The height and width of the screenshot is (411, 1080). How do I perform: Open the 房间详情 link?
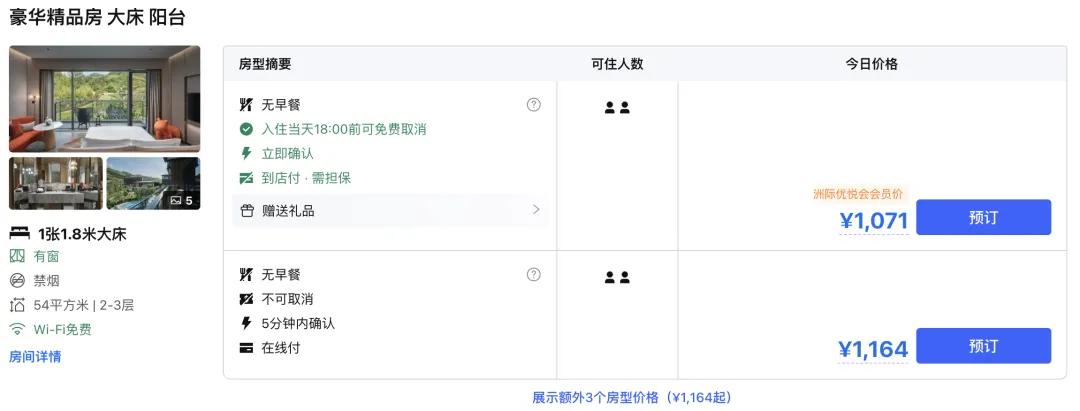coord(35,356)
